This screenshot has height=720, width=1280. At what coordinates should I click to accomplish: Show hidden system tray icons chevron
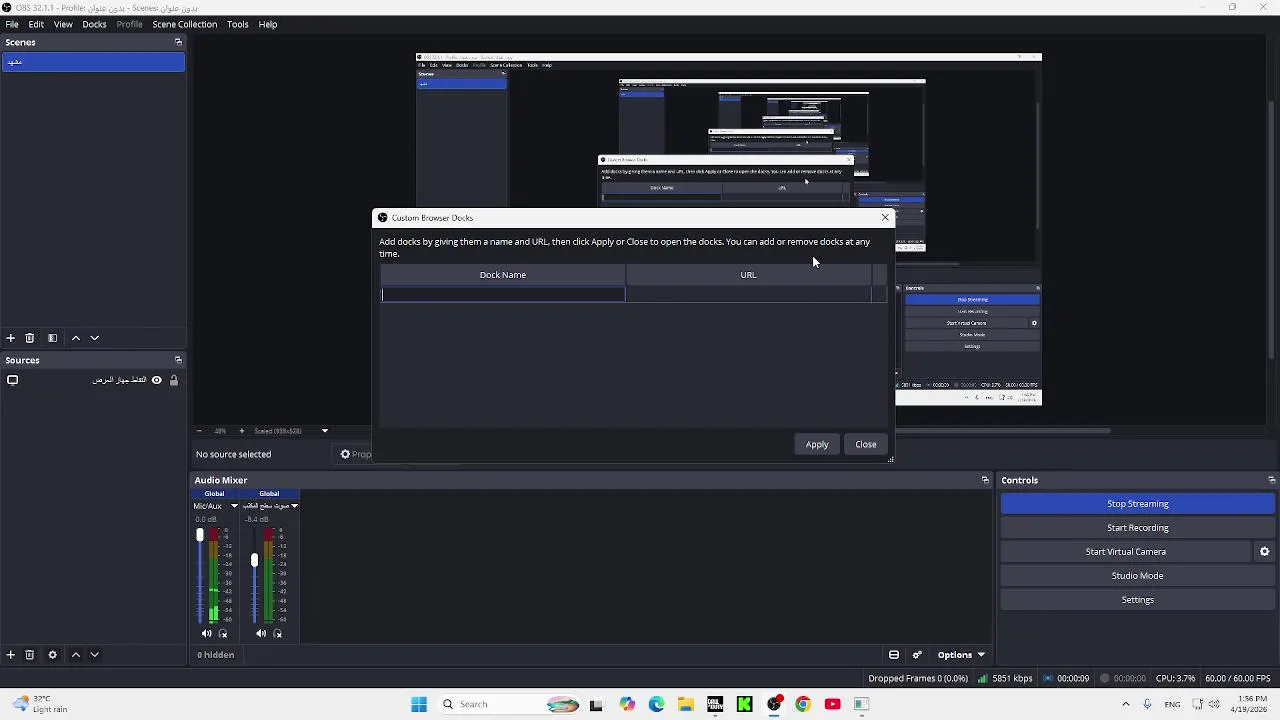[x=1125, y=704]
